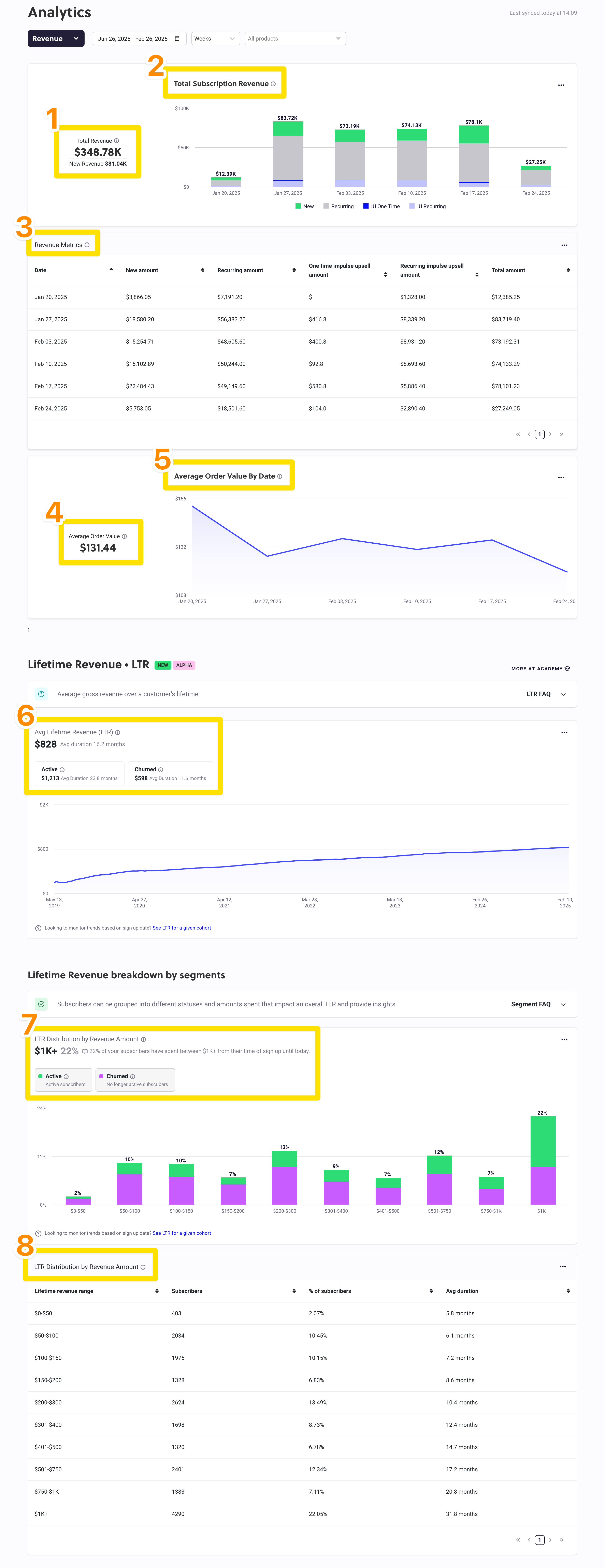Open three-dot menu of LTR Distribution chart
Viewport: 605px width, 1568px height.
(564, 1040)
